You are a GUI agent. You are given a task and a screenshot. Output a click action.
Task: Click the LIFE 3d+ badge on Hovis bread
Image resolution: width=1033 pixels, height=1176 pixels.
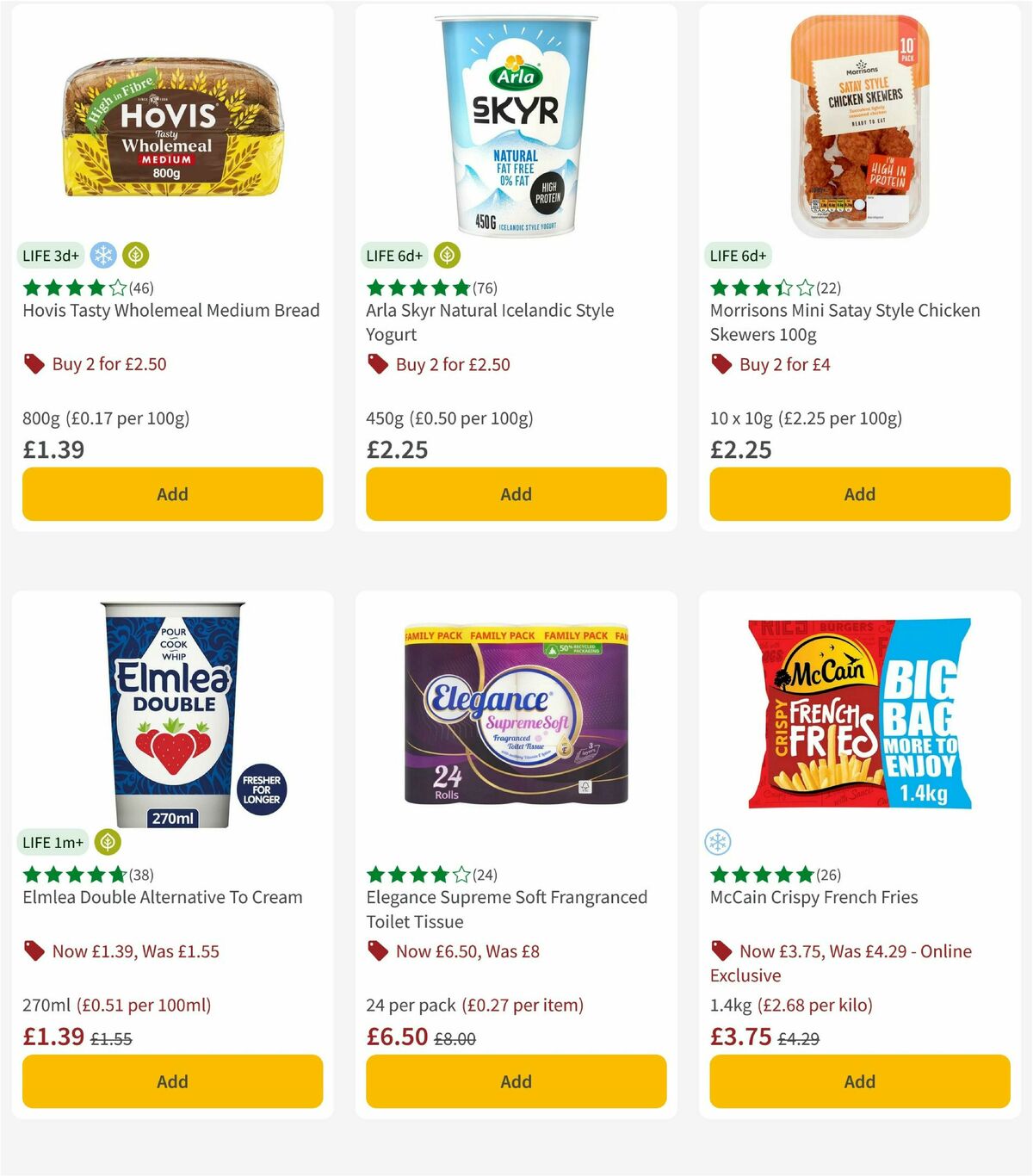pos(49,255)
